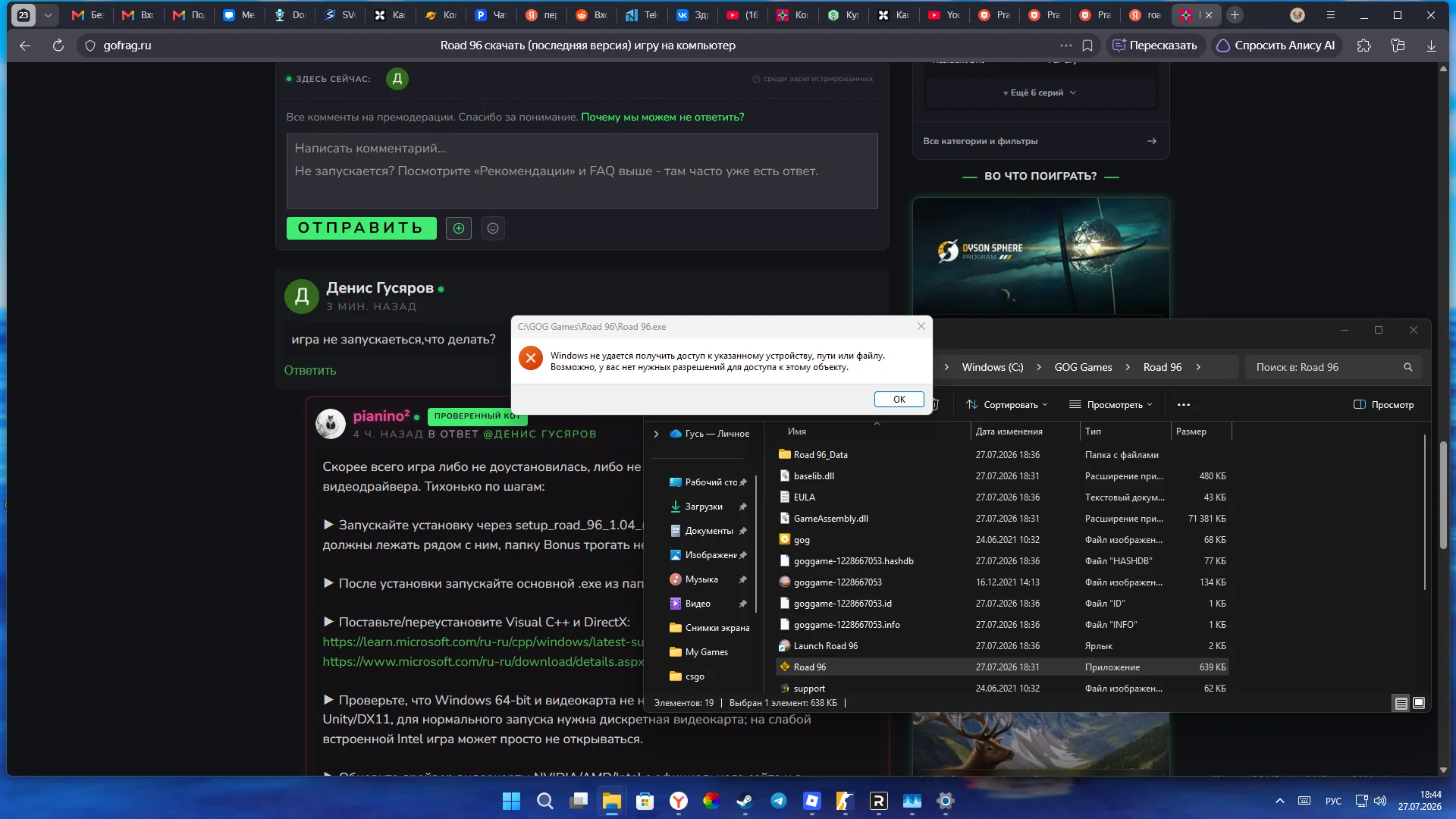This screenshot has width=1456, height=819.
Task: Open taskbar Search
Action: pyautogui.click(x=545, y=801)
